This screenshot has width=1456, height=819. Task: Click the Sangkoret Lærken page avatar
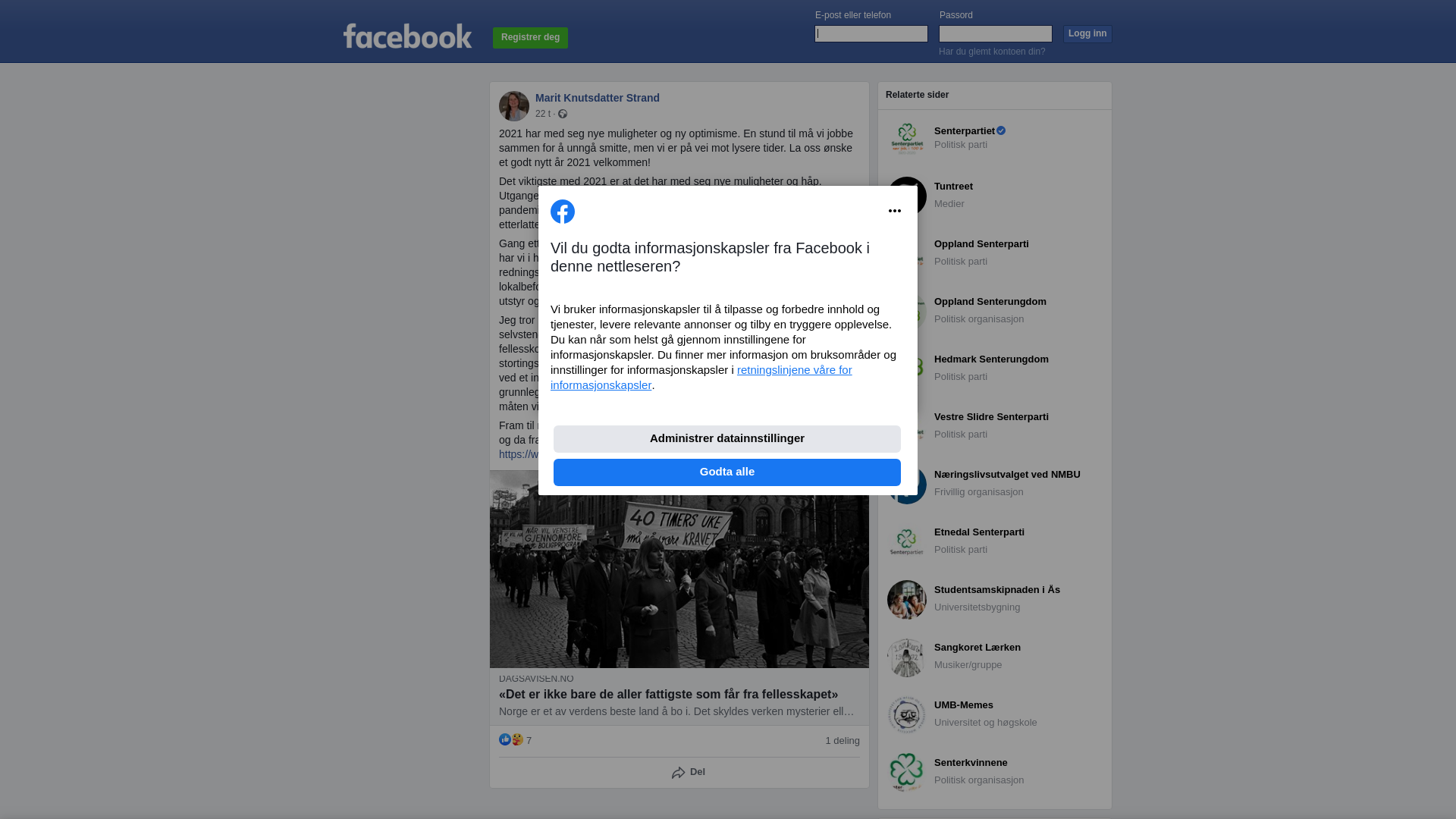click(907, 657)
